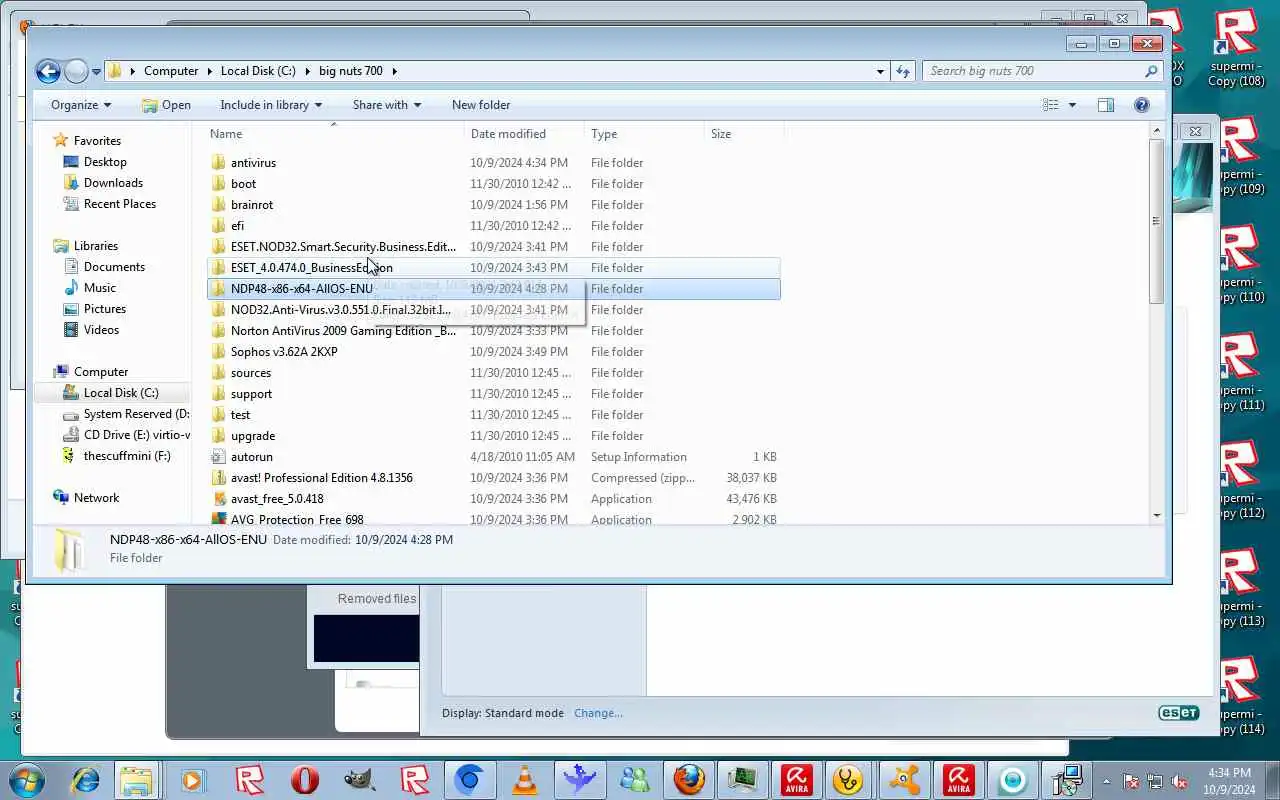Click the Open button in toolbar

[166, 105]
